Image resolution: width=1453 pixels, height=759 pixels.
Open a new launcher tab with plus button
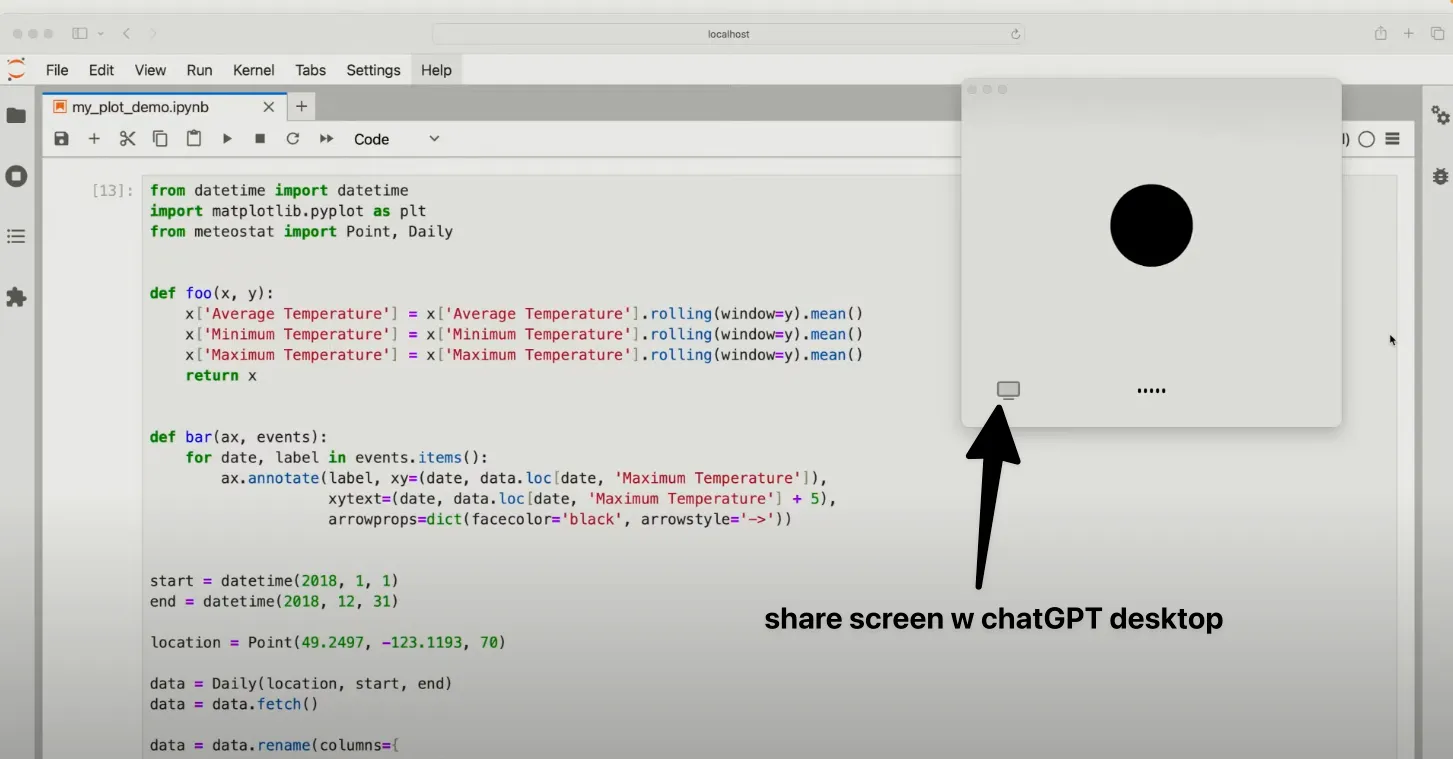[x=301, y=106]
